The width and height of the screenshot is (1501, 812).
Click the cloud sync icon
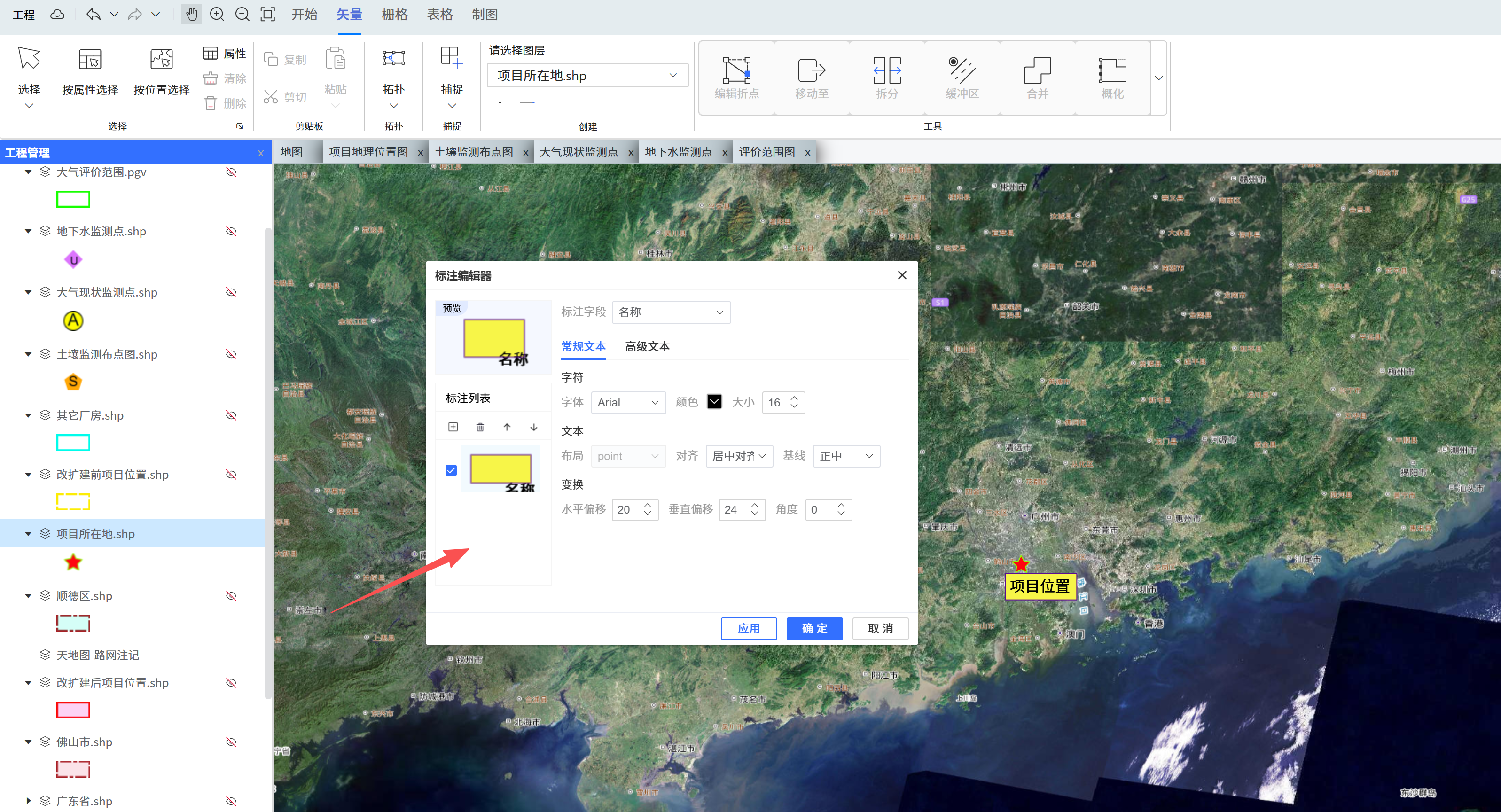tap(57, 15)
